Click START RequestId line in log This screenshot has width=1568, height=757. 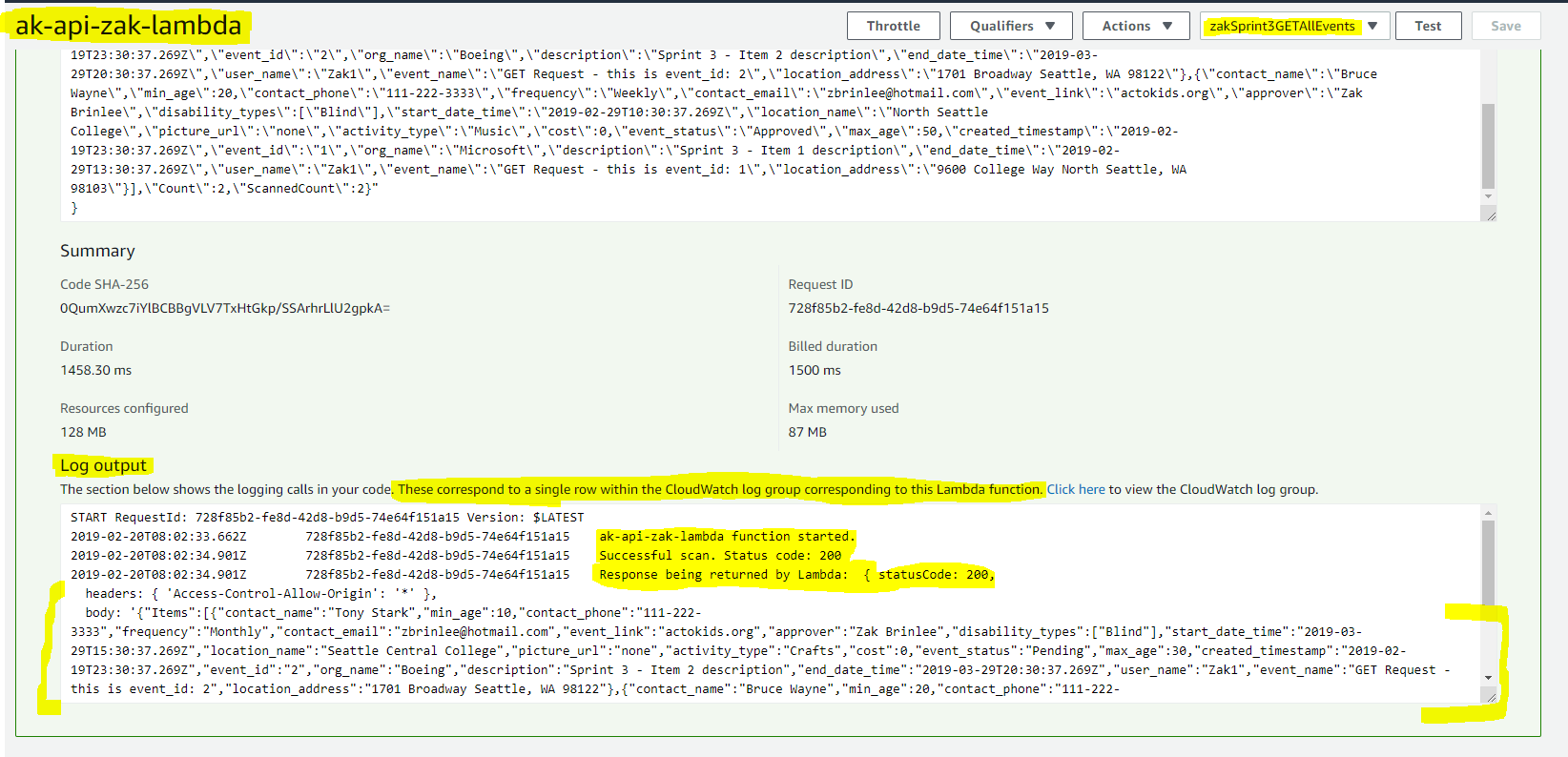click(x=327, y=518)
